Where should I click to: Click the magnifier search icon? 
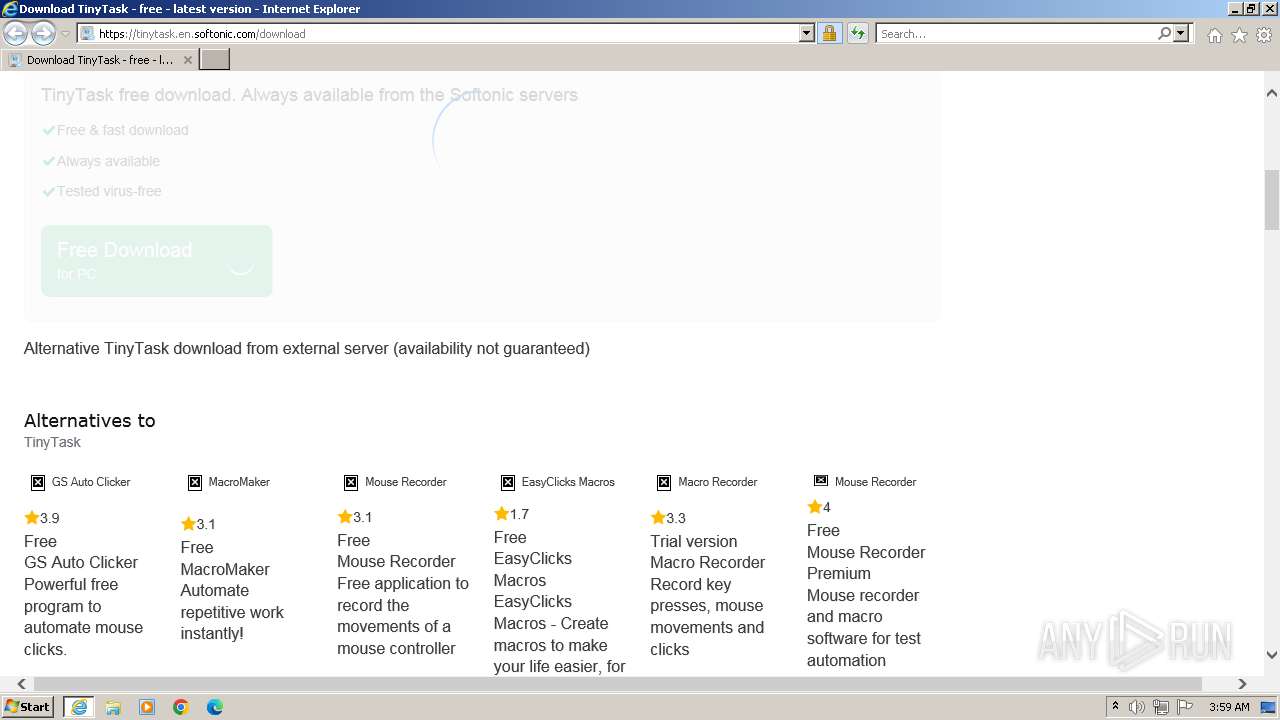pos(1164,33)
